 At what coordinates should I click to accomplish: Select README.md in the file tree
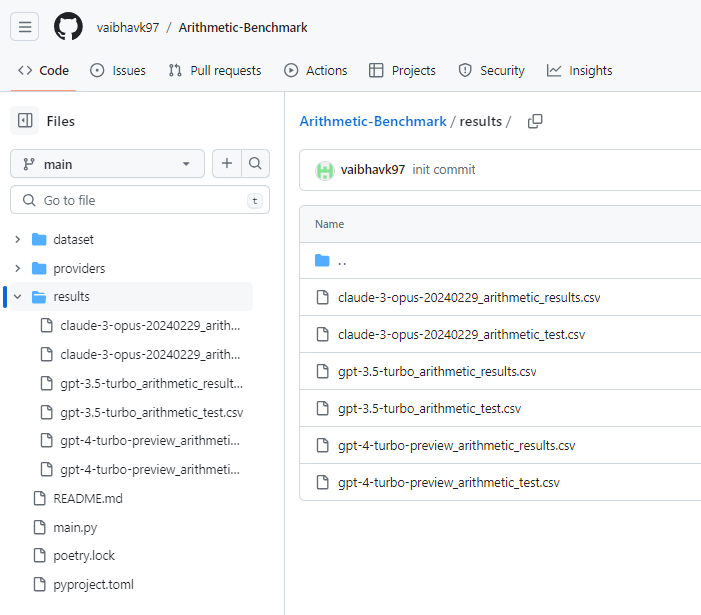pos(88,498)
